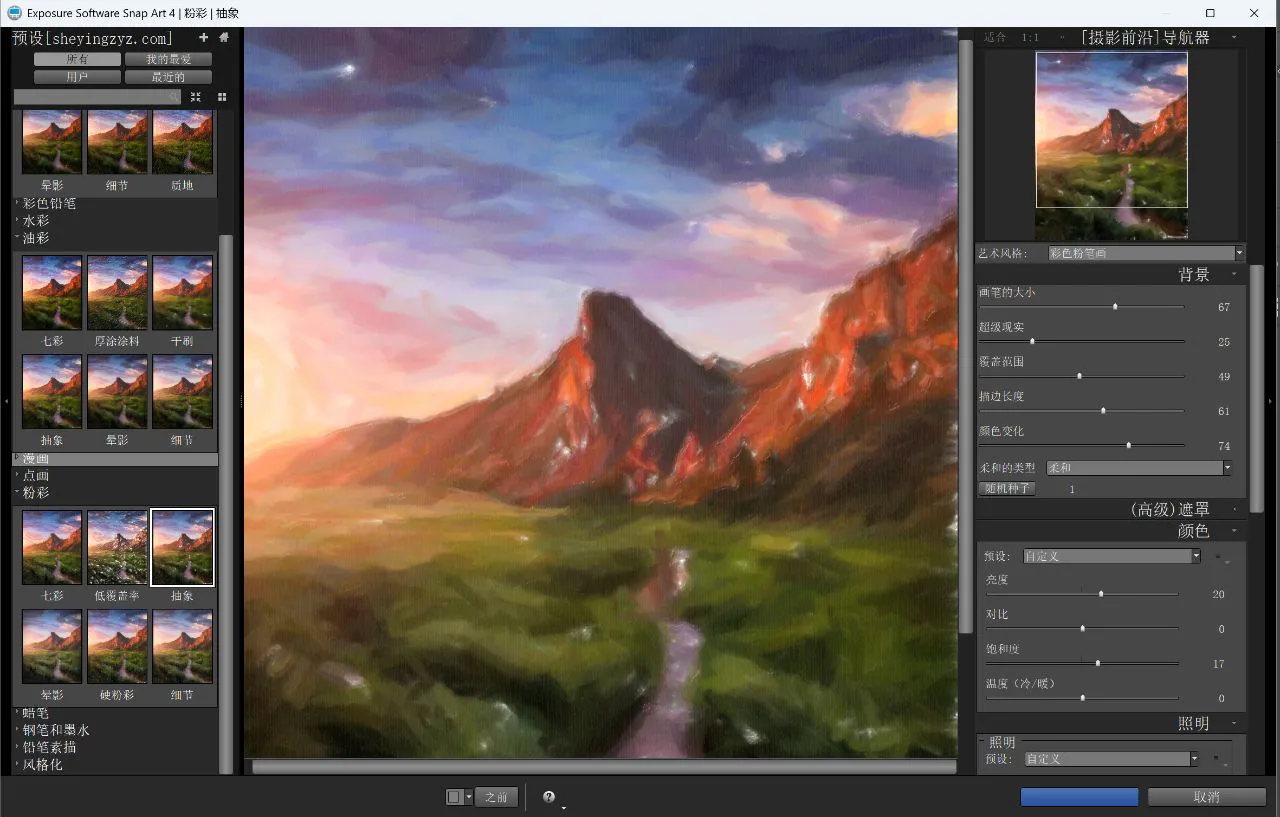The width and height of the screenshot is (1280, 817).
Task: Expand the (高级)遮罩 panel section
Action: [1234, 509]
